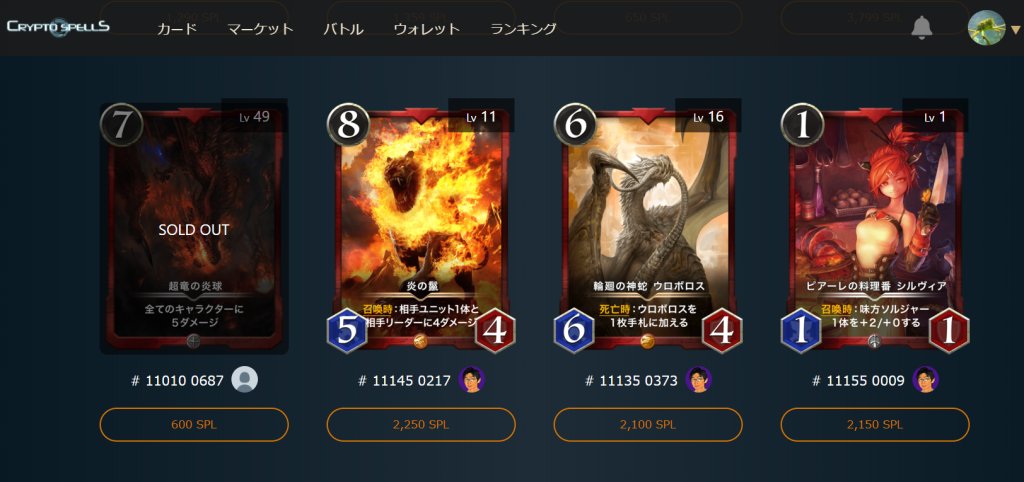Click the 600 SPL price button

click(x=194, y=425)
